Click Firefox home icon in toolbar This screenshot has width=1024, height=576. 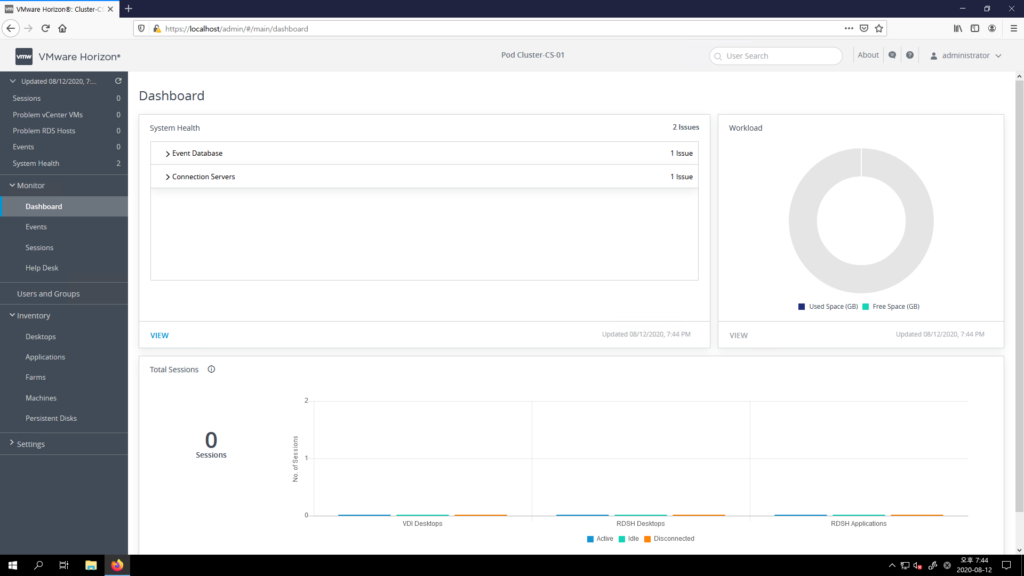tap(62, 29)
